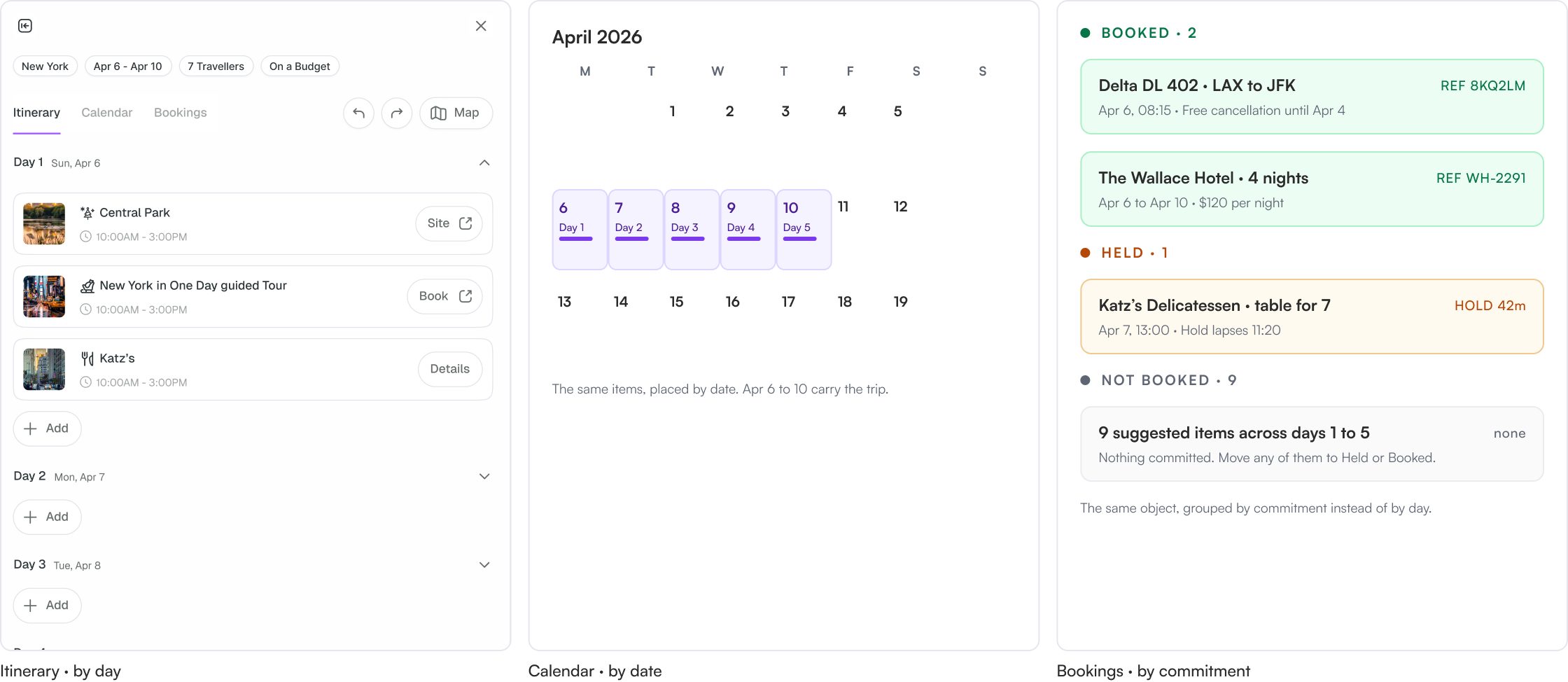1568x682 pixels.
Task: Open the Delta DL 402 booking card
Action: (x=1312, y=97)
